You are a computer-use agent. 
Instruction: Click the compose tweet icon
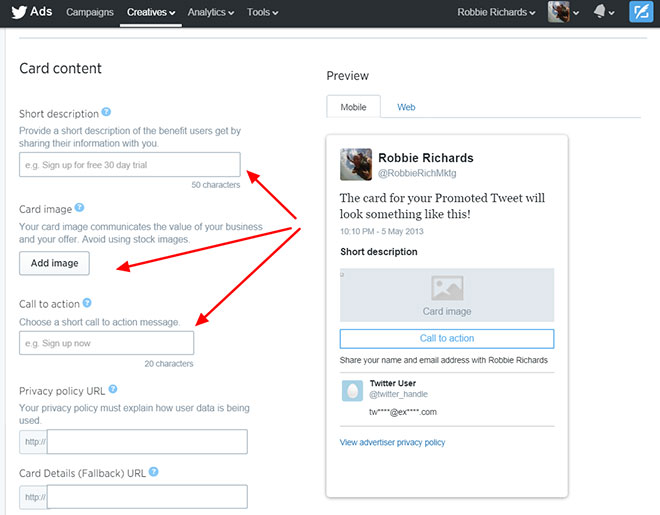[641, 13]
